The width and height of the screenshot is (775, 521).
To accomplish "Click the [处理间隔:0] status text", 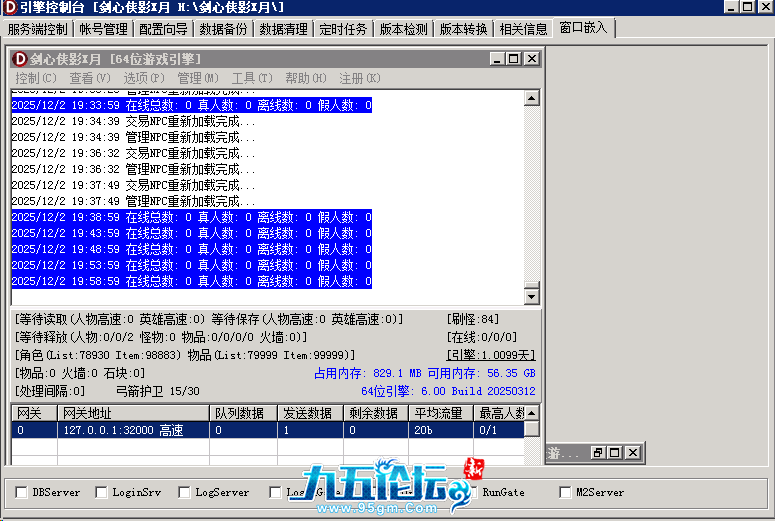I will pos(50,391).
